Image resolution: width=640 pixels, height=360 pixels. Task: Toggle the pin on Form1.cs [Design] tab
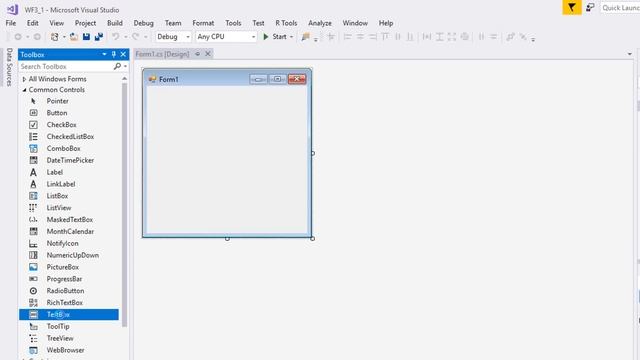click(x=198, y=54)
